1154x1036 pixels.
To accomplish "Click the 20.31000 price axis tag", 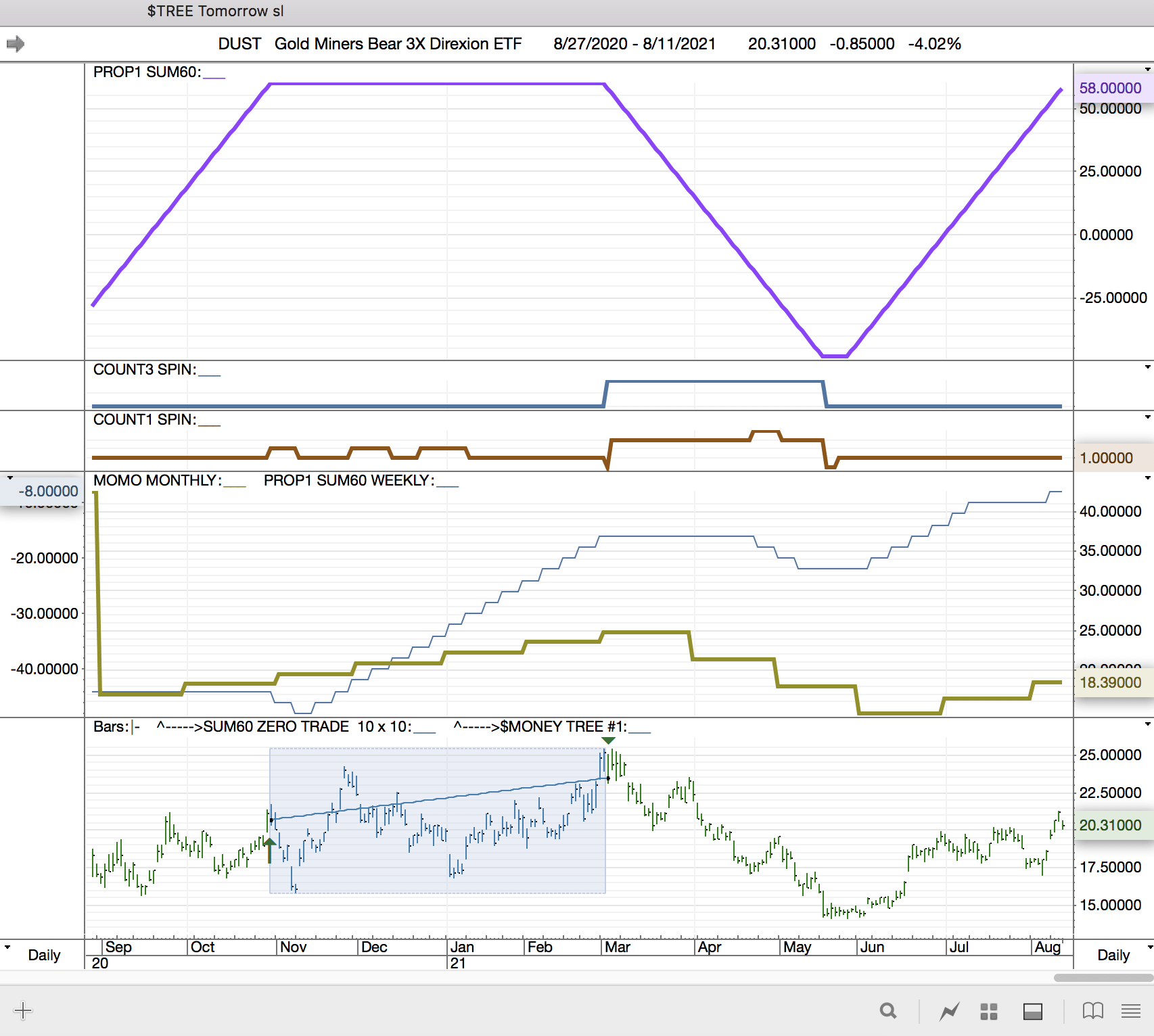I will coord(1113,825).
